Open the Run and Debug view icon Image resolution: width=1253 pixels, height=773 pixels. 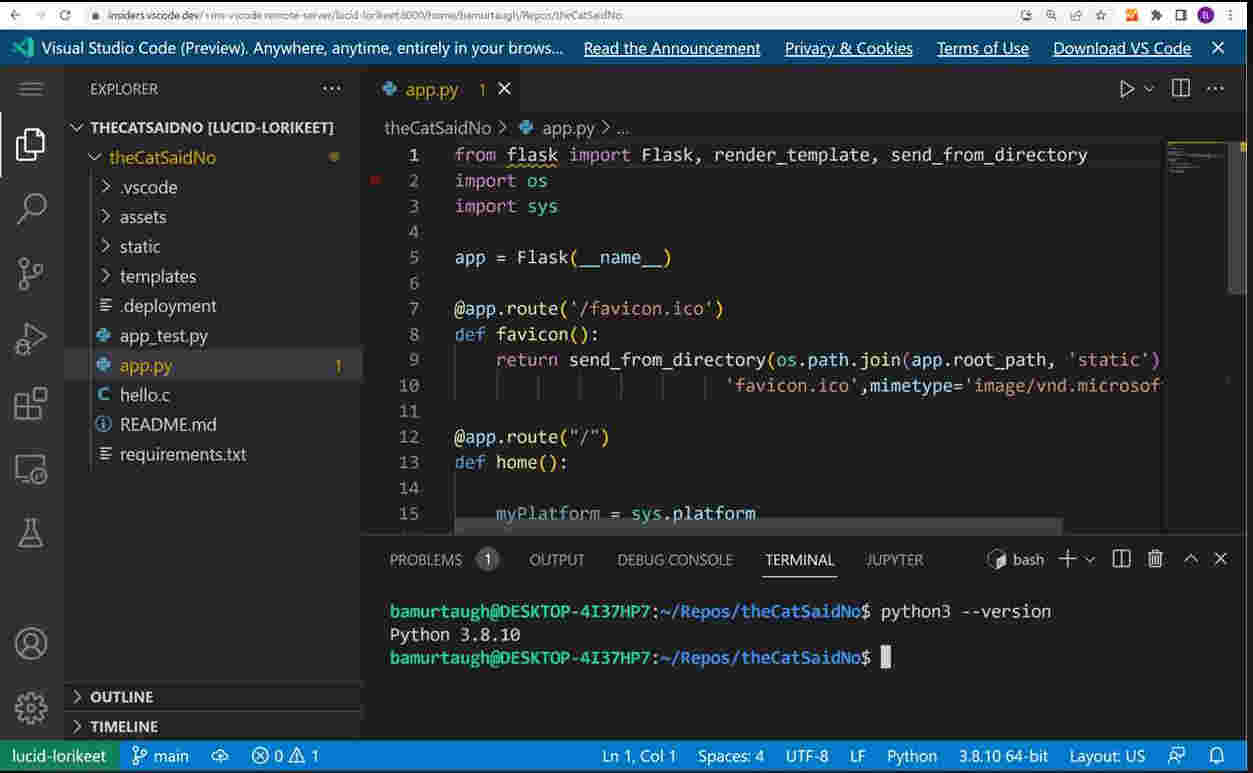31,339
